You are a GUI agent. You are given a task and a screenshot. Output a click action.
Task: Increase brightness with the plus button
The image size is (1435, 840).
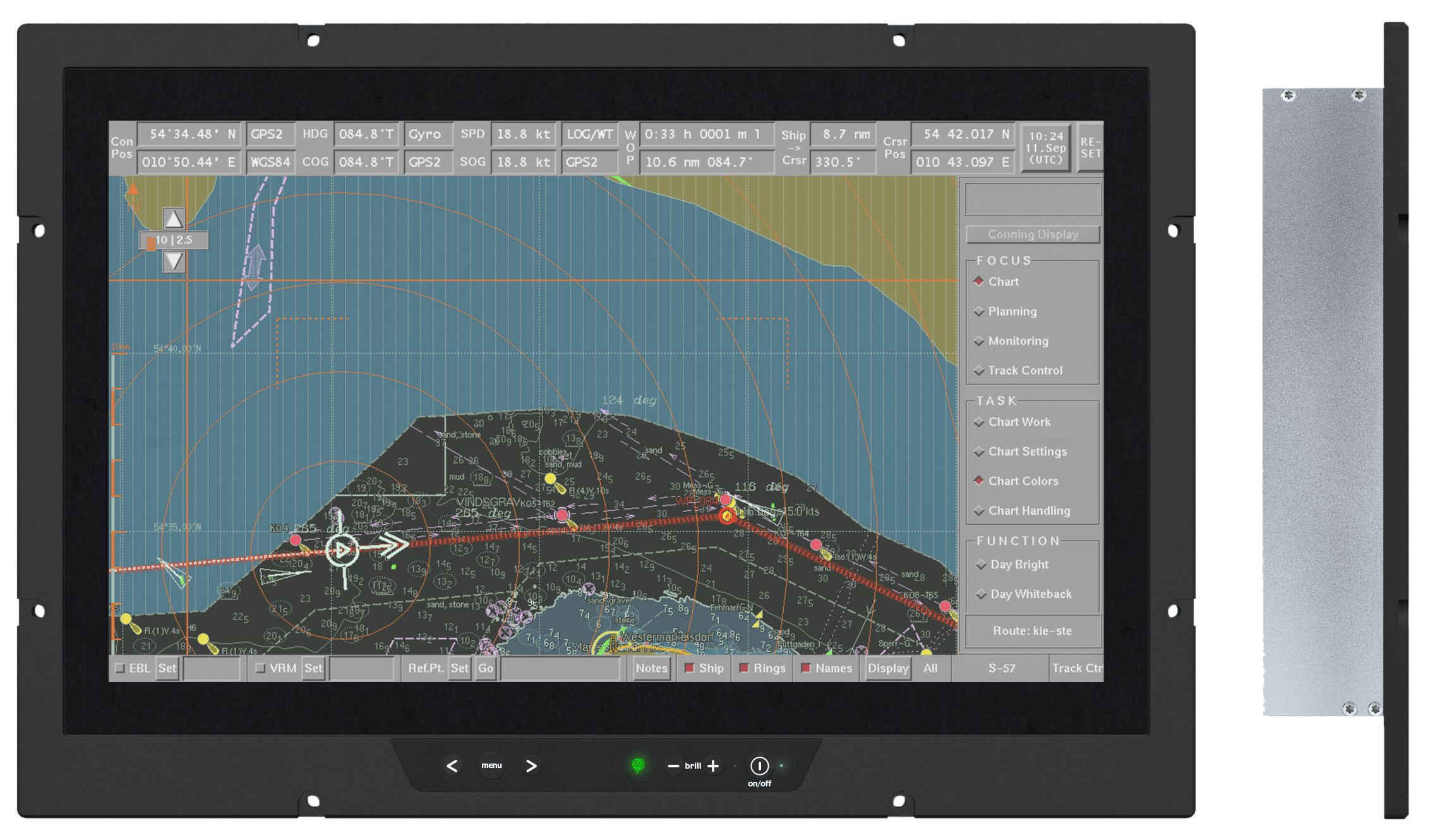713,766
